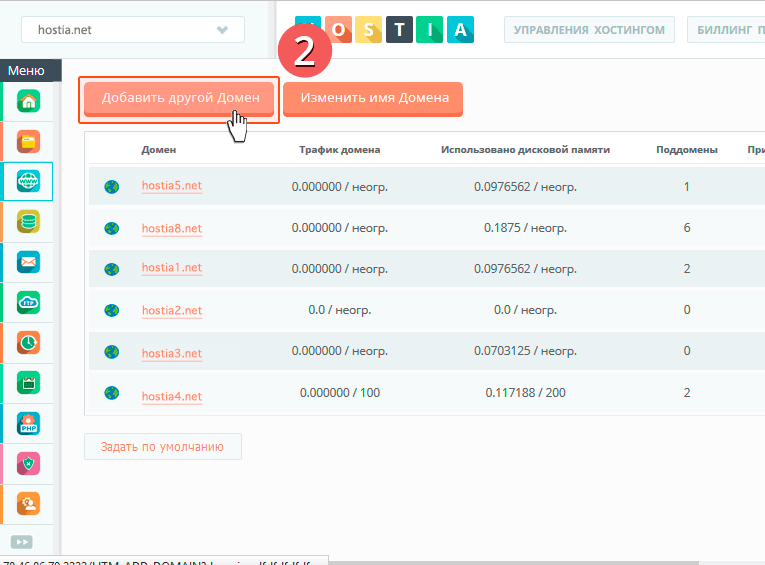Open the hostia4.net domain link
The width and height of the screenshot is (765, 565).
point(172,396)
